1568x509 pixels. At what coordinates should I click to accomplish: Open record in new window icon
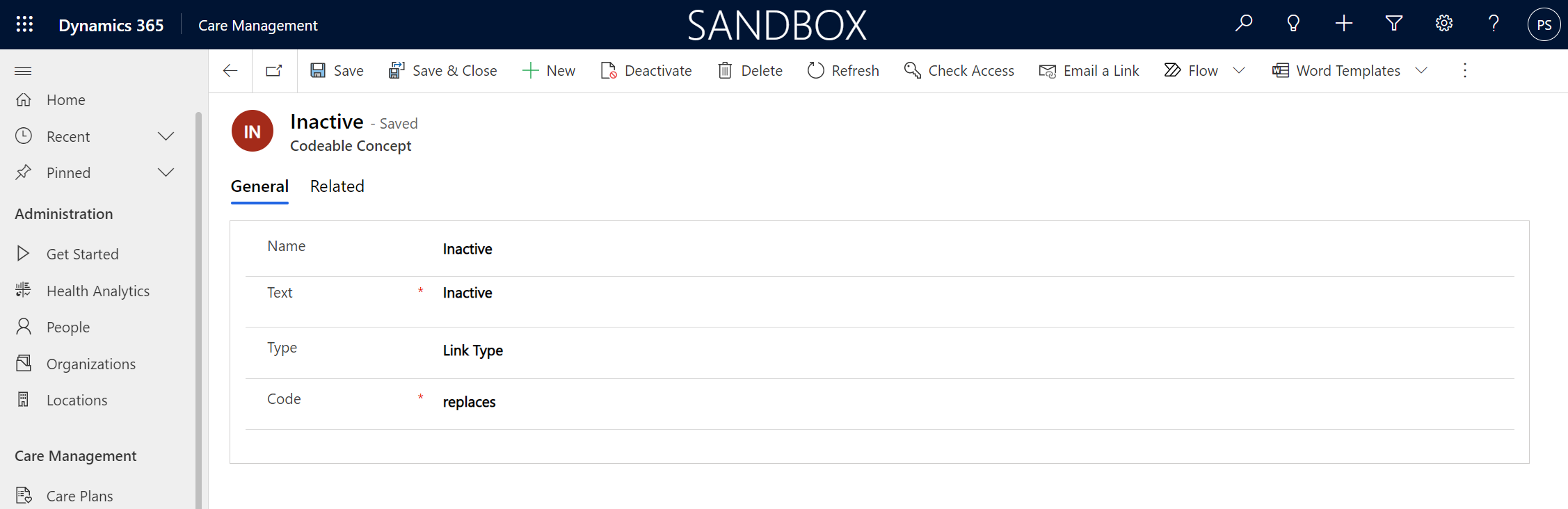[x=274, y=70]
